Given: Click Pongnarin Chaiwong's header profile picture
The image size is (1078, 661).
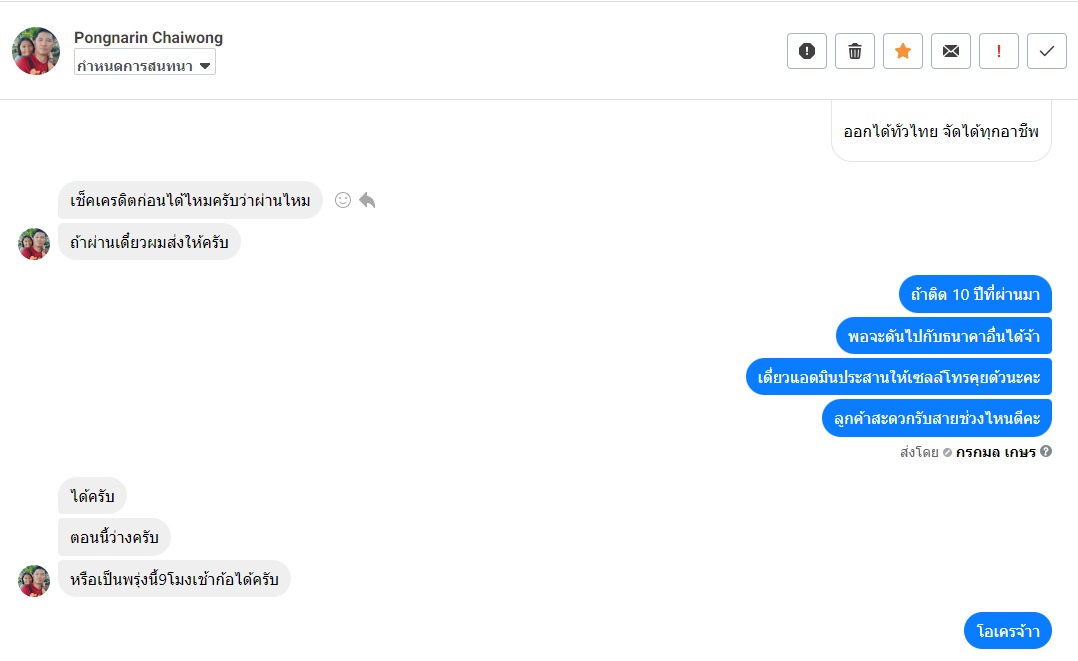Looking at the screenshot, I should pyautogui.click(x=36, y=51).
